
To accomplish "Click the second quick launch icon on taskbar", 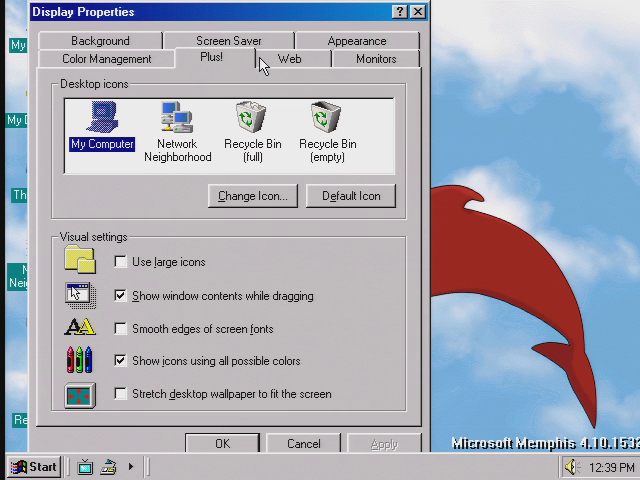I will pos(109,467).
